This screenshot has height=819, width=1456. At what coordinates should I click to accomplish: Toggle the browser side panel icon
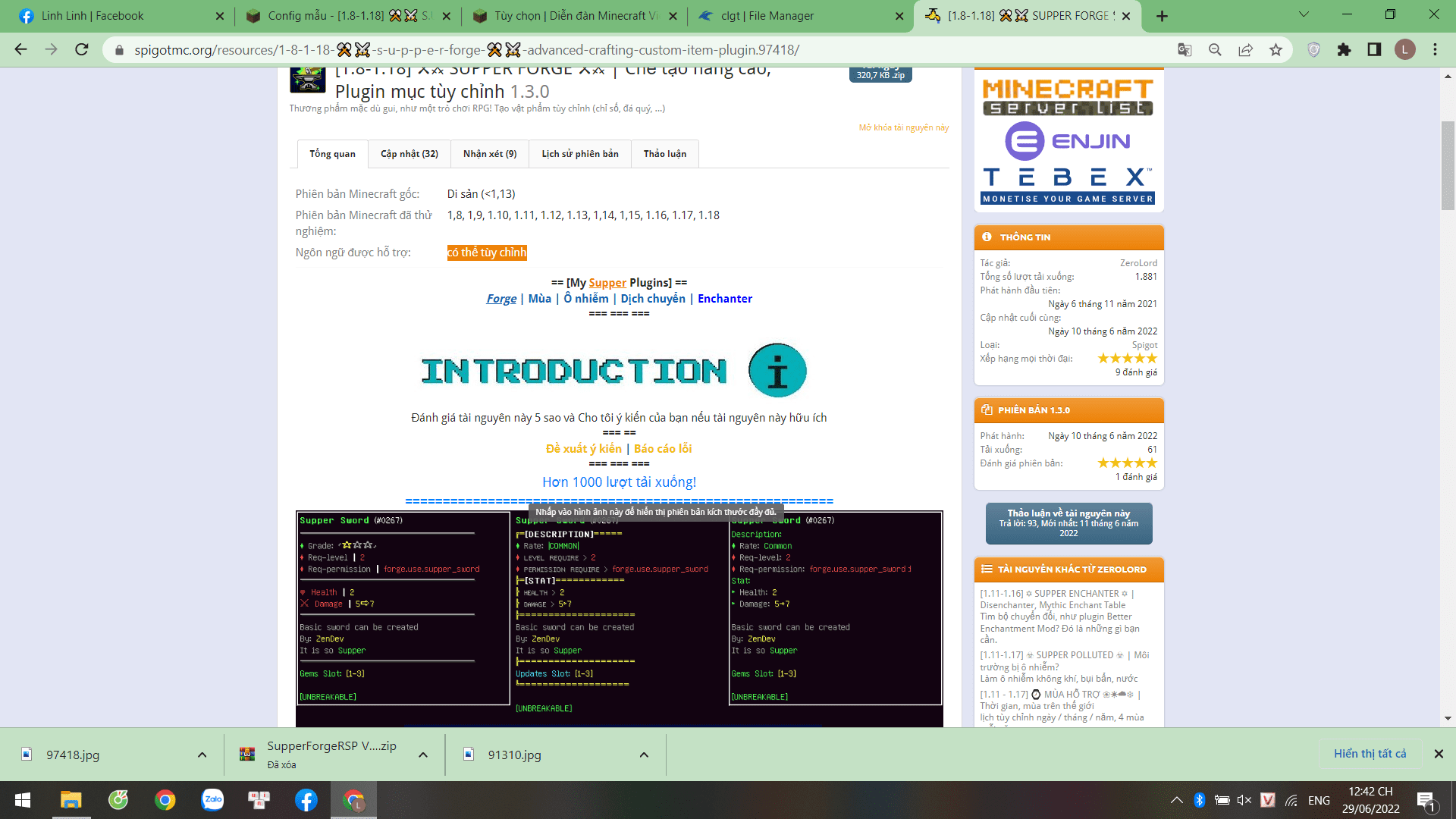click(x=1374, y=50)
